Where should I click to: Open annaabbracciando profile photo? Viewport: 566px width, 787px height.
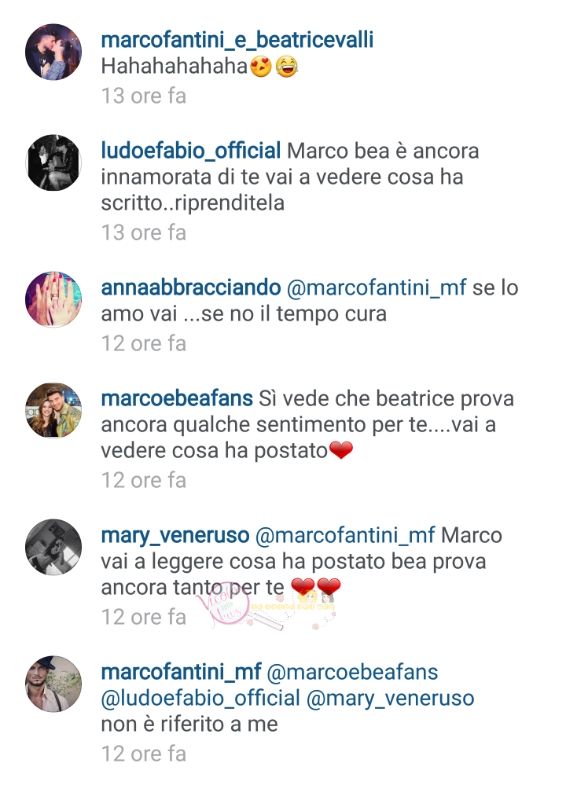53,299
